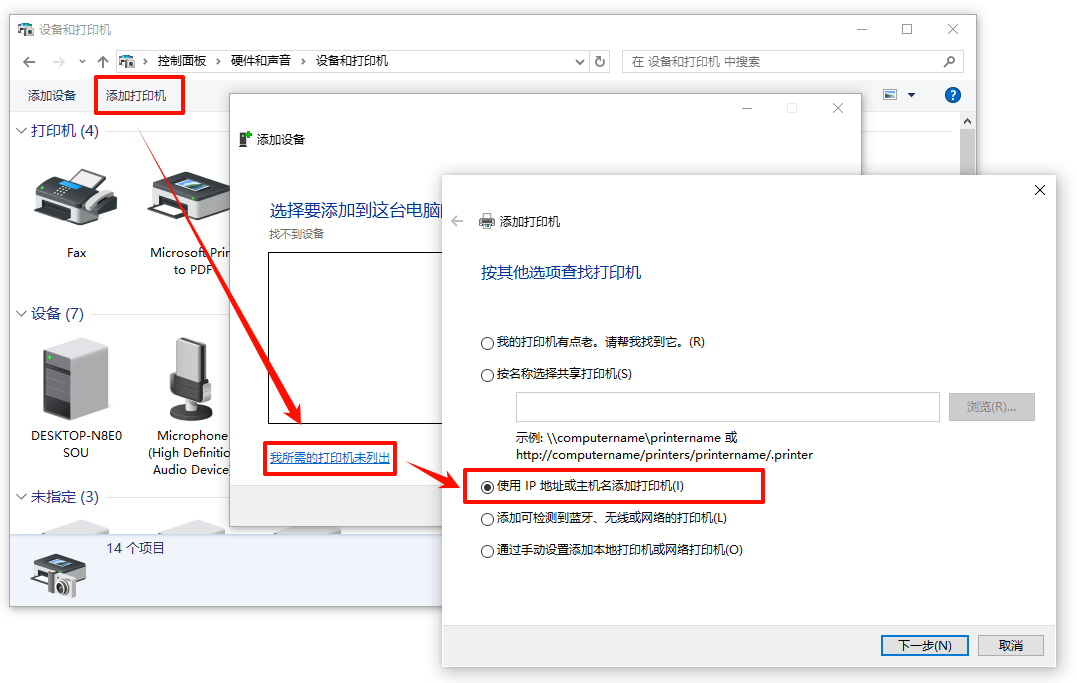Select the DESKTOP-N8E0SOU computer device icon
Image resolution: width=1077 pixels, height=683 pixels.
pyautogui.click(x=75, y=380)
